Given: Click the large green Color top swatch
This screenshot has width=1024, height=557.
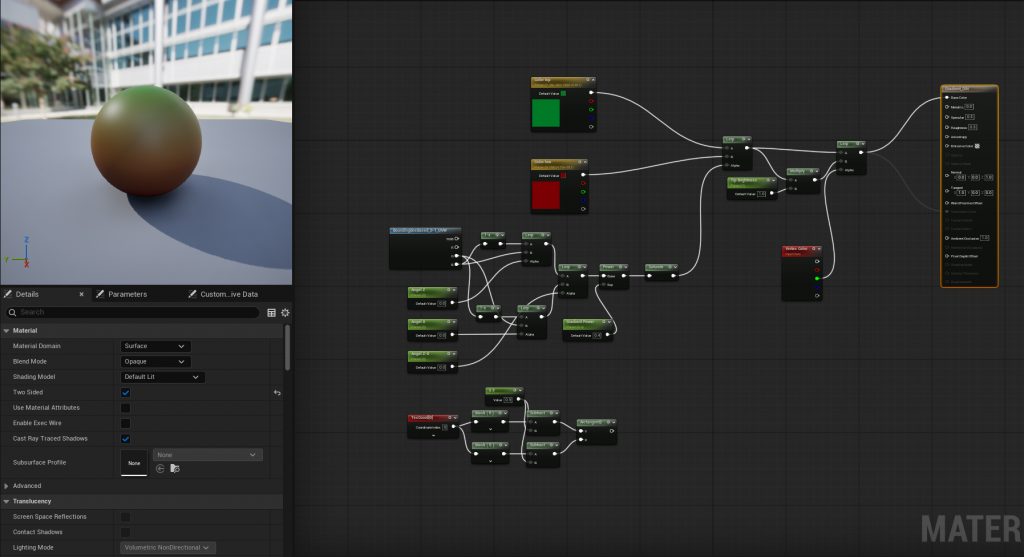Looking at the screenshot, I should (545, 113).
